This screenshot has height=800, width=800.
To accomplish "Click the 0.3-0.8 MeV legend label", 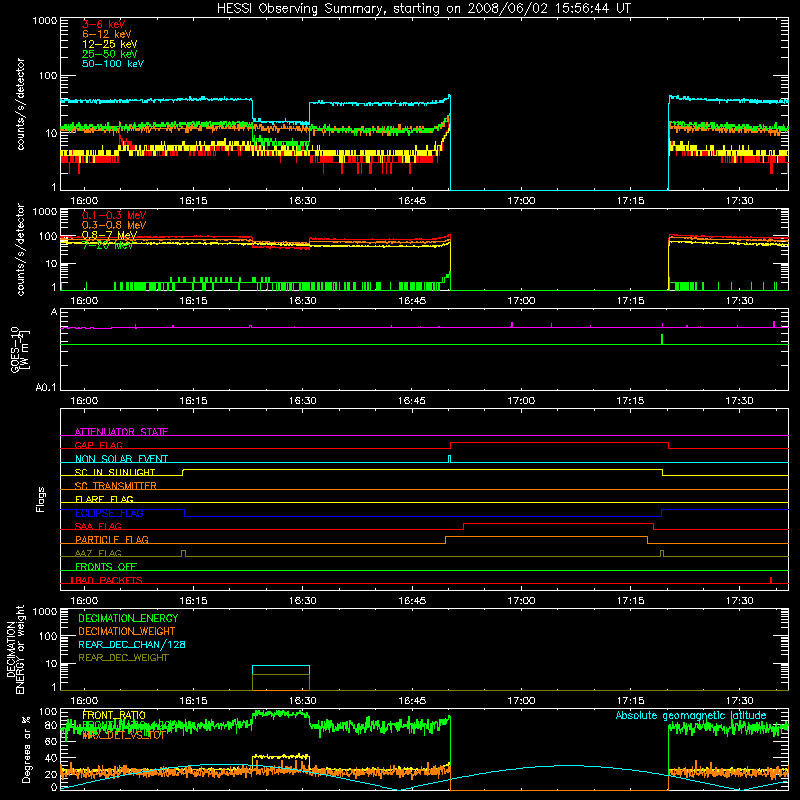I will [x=114, y=225].
